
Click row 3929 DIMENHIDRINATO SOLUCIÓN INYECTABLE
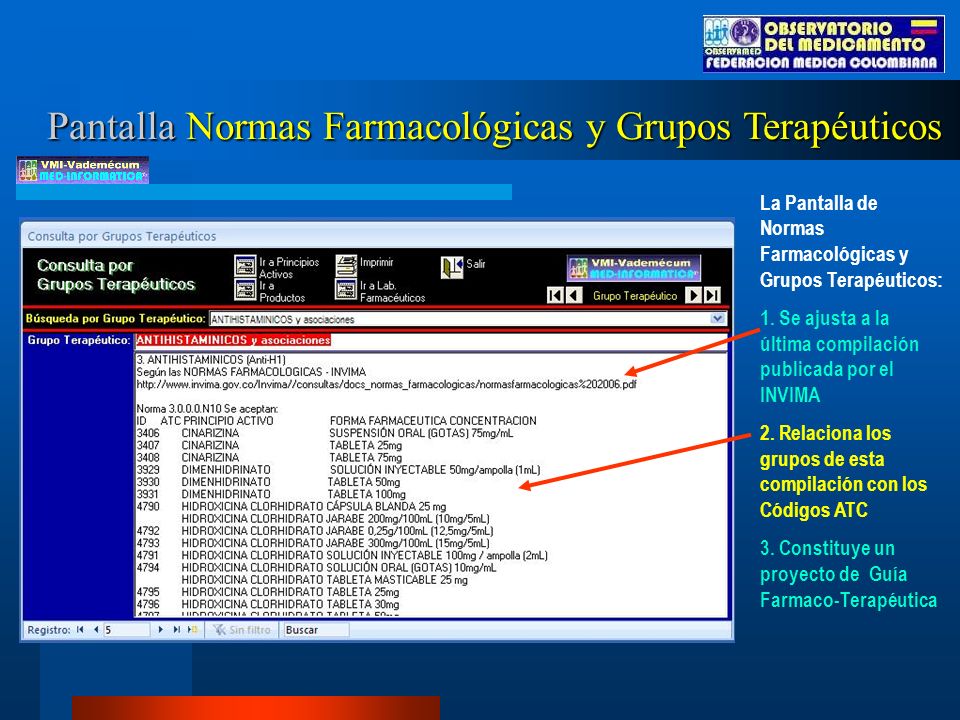[339, 470]
